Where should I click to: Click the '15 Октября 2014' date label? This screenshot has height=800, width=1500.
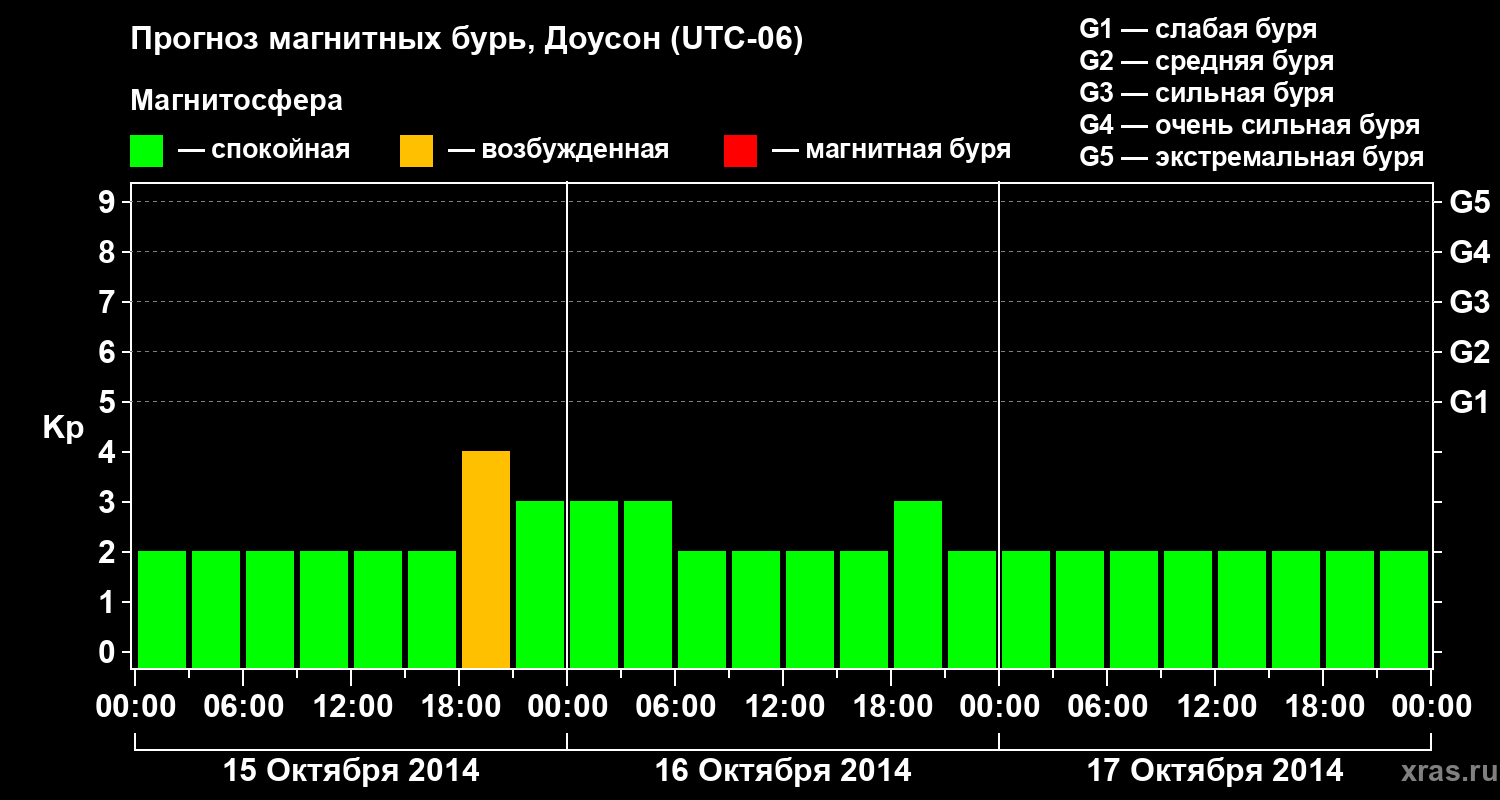point(351,771)
